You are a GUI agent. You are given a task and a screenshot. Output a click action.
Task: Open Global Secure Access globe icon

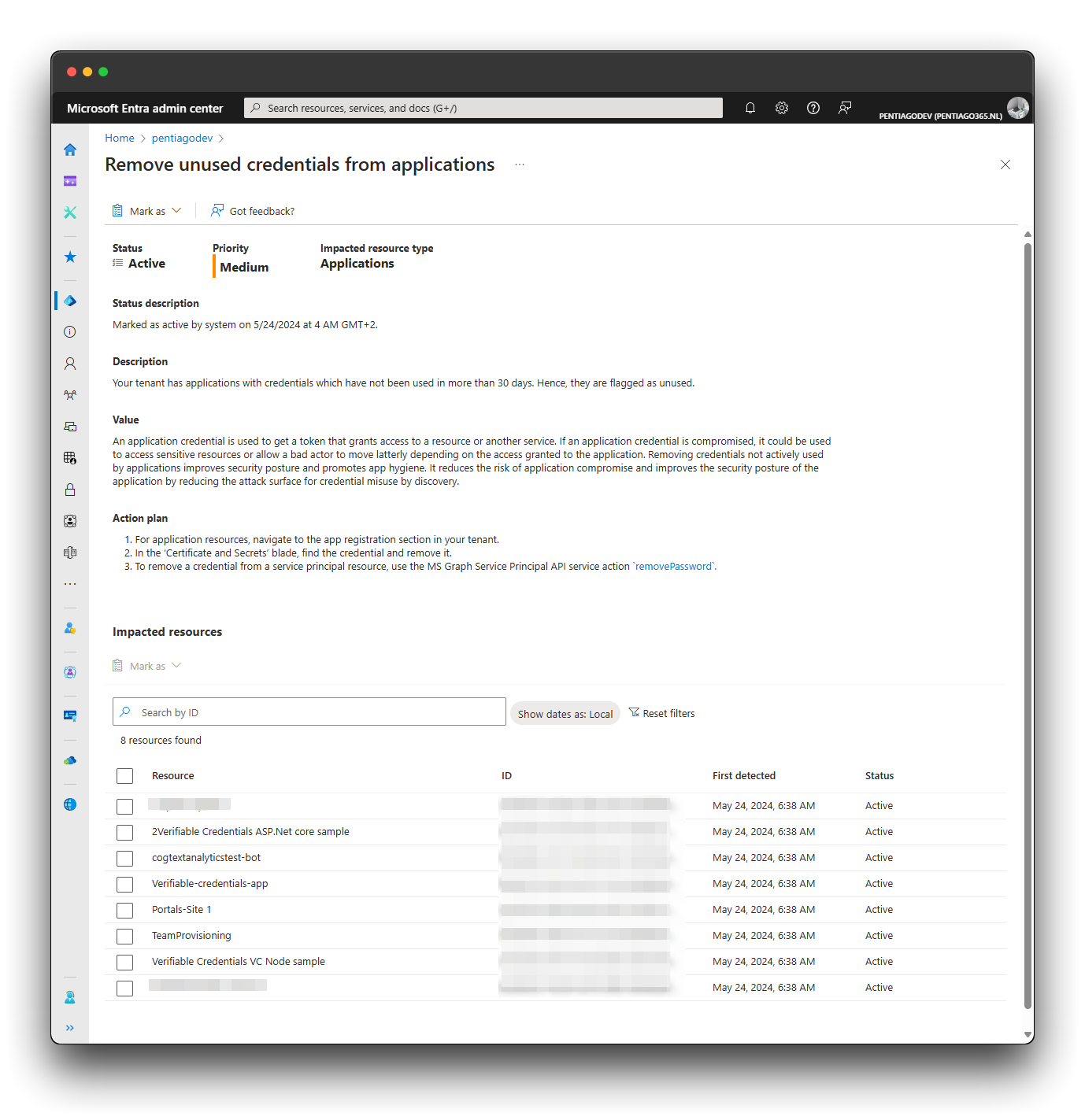pyautogui.click(x=70, y=804)
